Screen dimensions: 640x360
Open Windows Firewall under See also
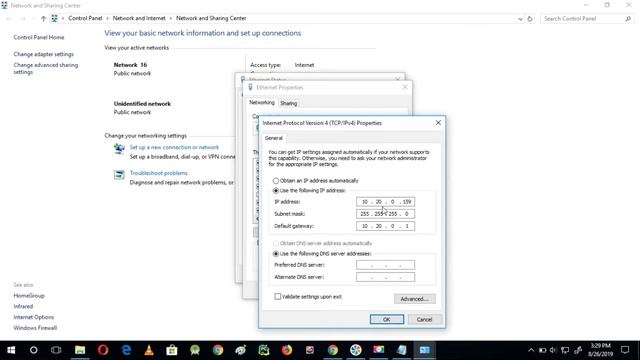point(35,328)
